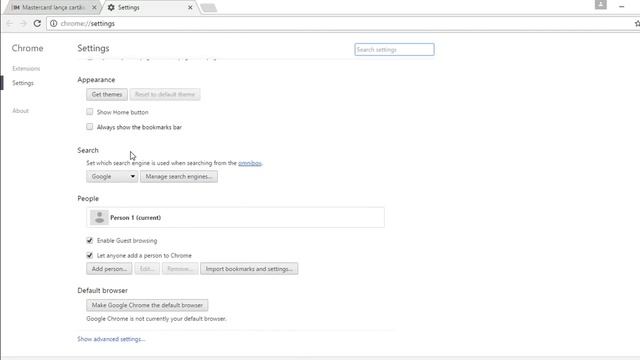Select Settings in the left sidebar

(x=23, y=83)
